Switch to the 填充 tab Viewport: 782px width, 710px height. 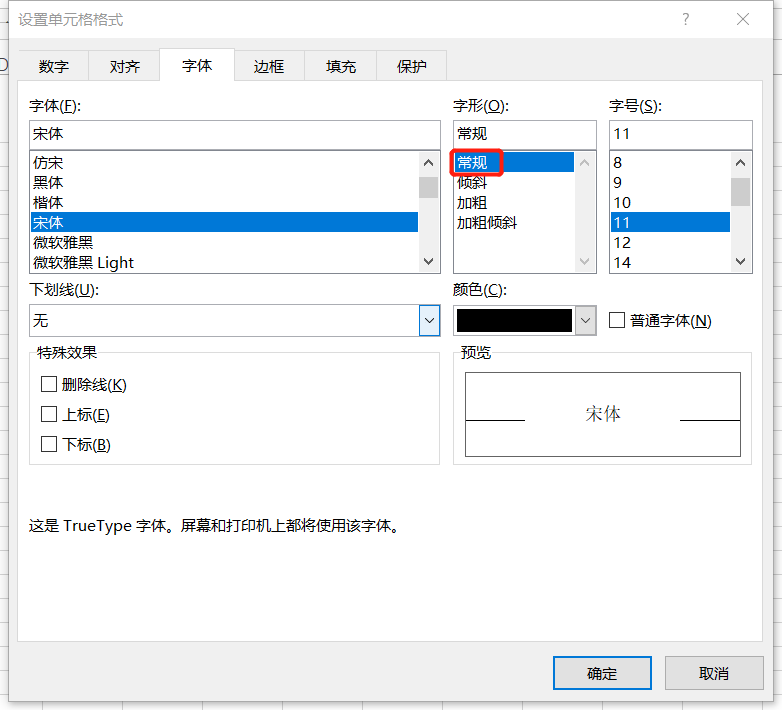[341, 66]
